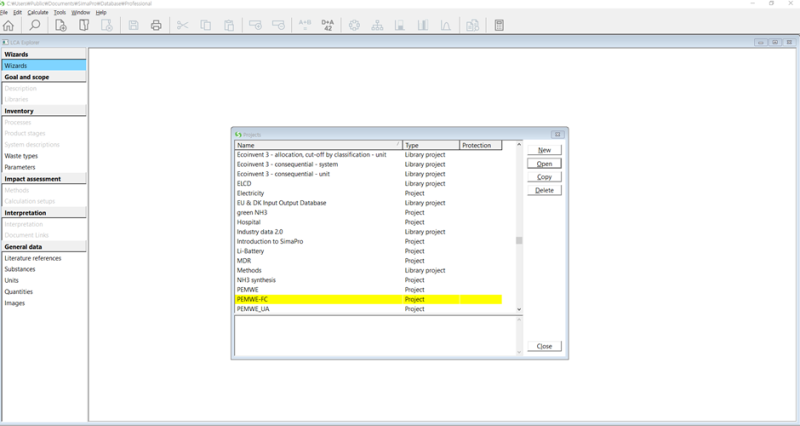The image size is (800, 426).
Task: Select the PEMWE_UA project row
Action: [368, 309]
